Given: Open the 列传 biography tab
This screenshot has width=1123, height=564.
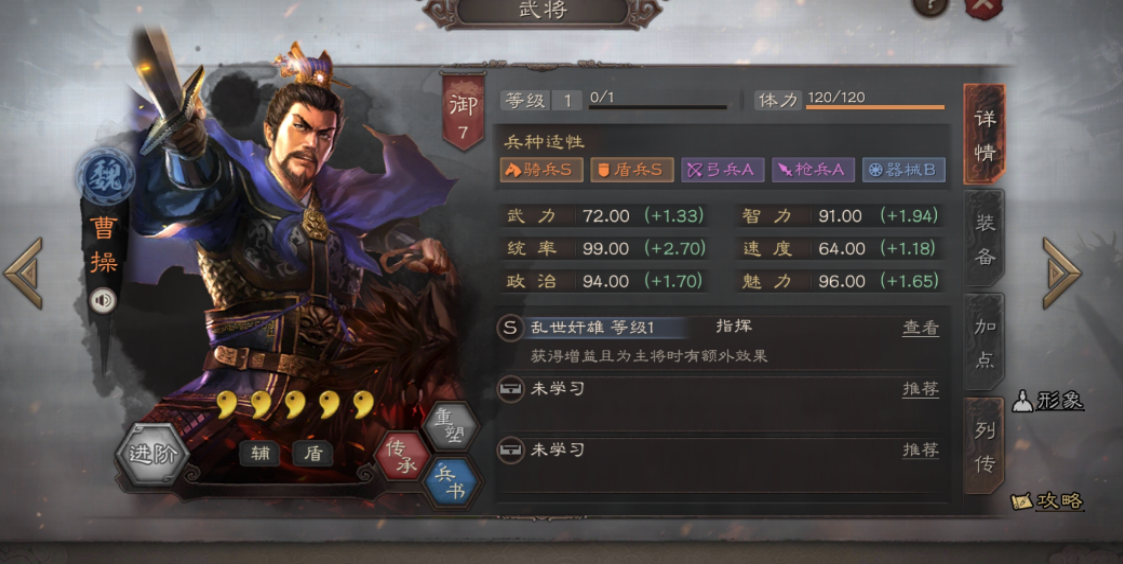Looking at the screenshot, I should click(x=984, y=446).
